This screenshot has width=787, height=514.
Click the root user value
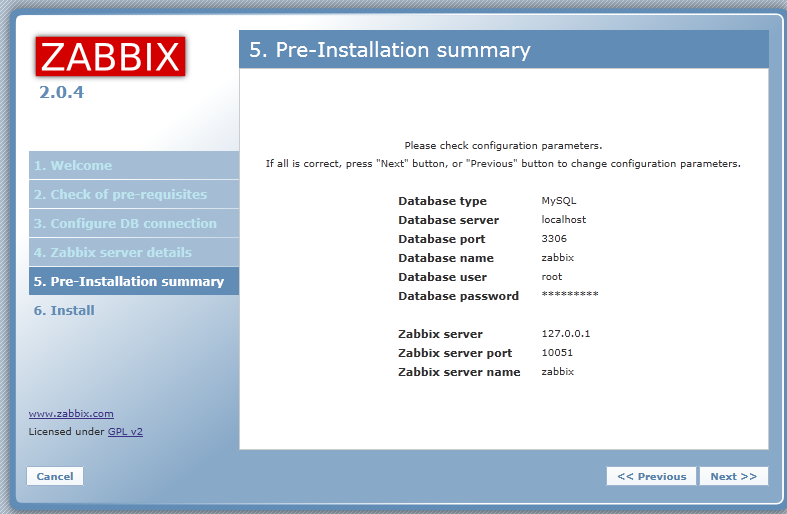(552, 277)
